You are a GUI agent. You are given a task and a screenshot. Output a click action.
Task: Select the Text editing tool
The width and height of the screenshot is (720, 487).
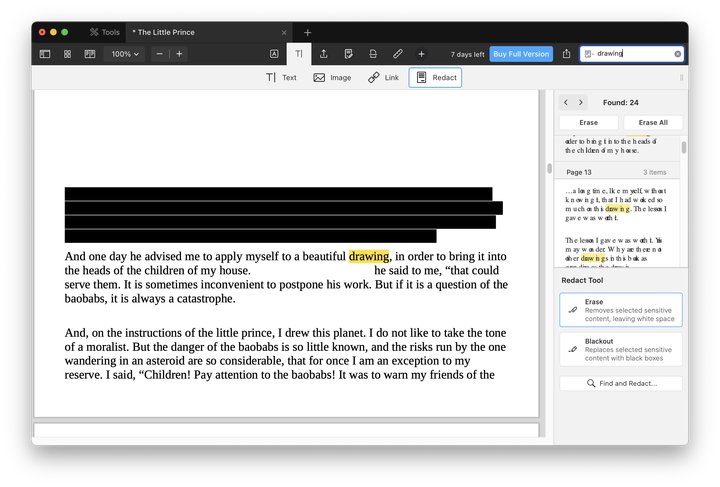tap(281, 78)
